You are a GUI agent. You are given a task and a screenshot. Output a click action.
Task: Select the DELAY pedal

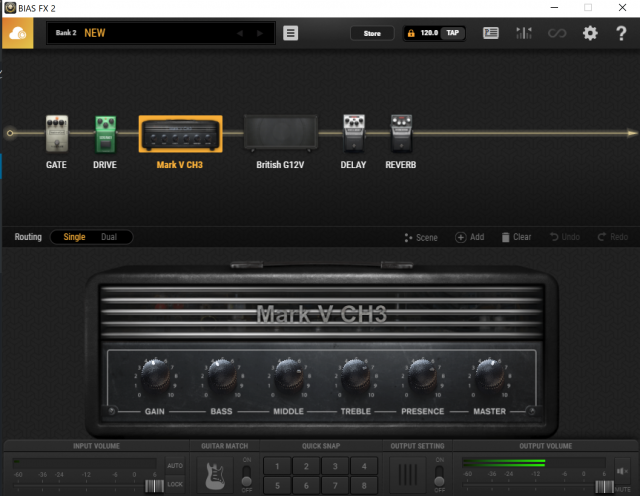[353, 133]
